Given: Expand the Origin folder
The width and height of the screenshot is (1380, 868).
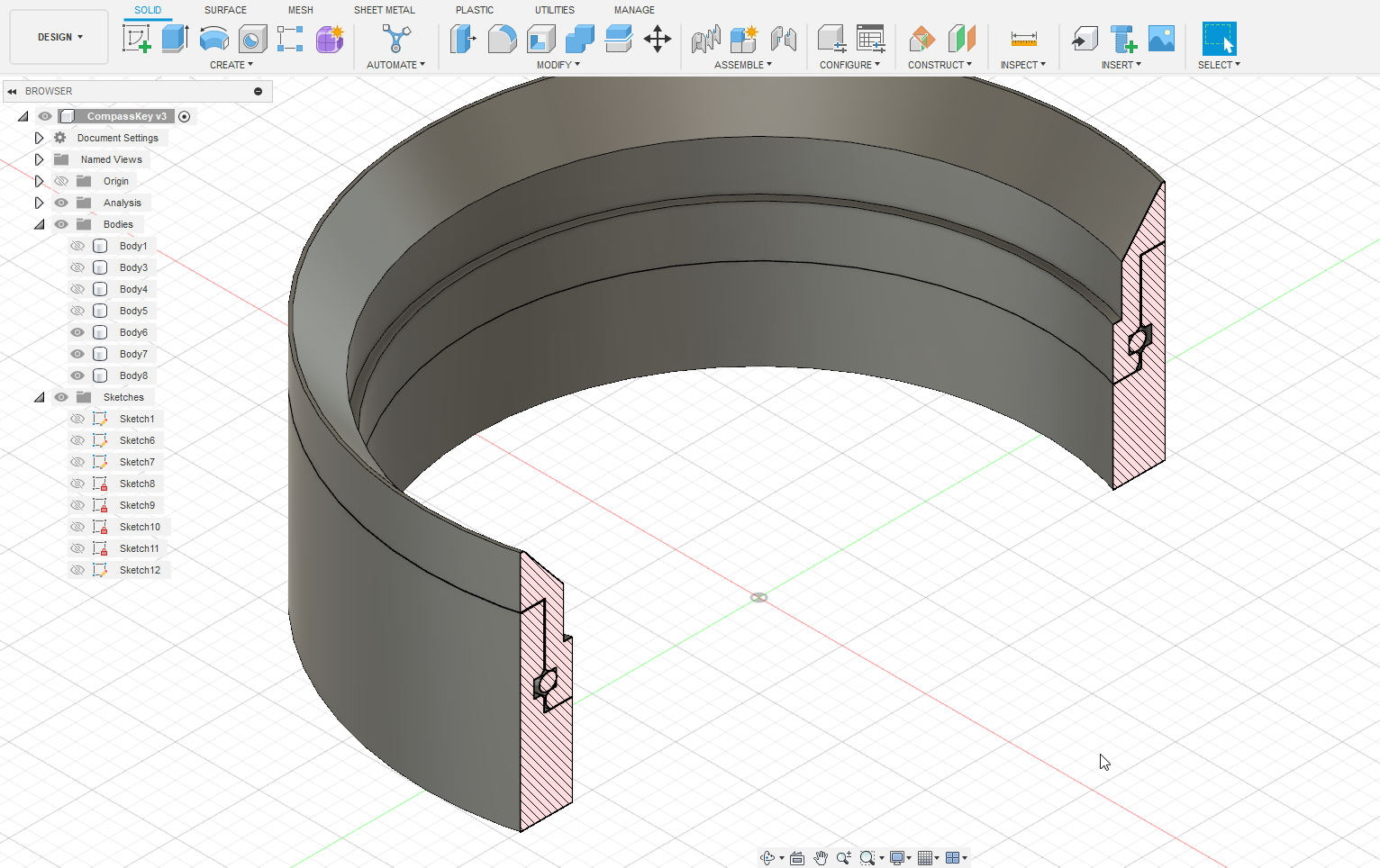Looking at the screenshot, I should (39, 181).
